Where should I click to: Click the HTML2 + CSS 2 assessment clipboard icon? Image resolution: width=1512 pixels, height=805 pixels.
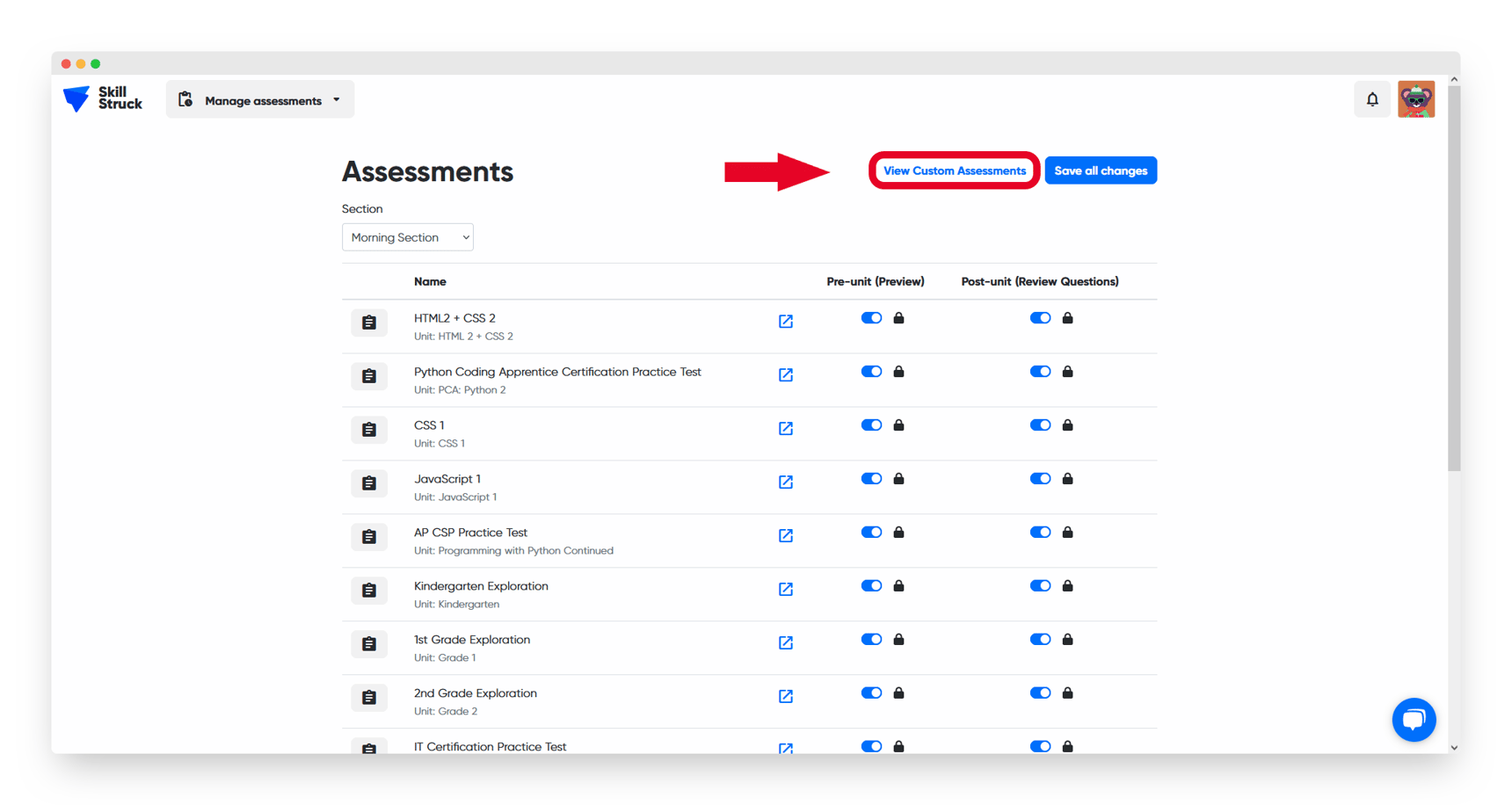click(369, 323)
